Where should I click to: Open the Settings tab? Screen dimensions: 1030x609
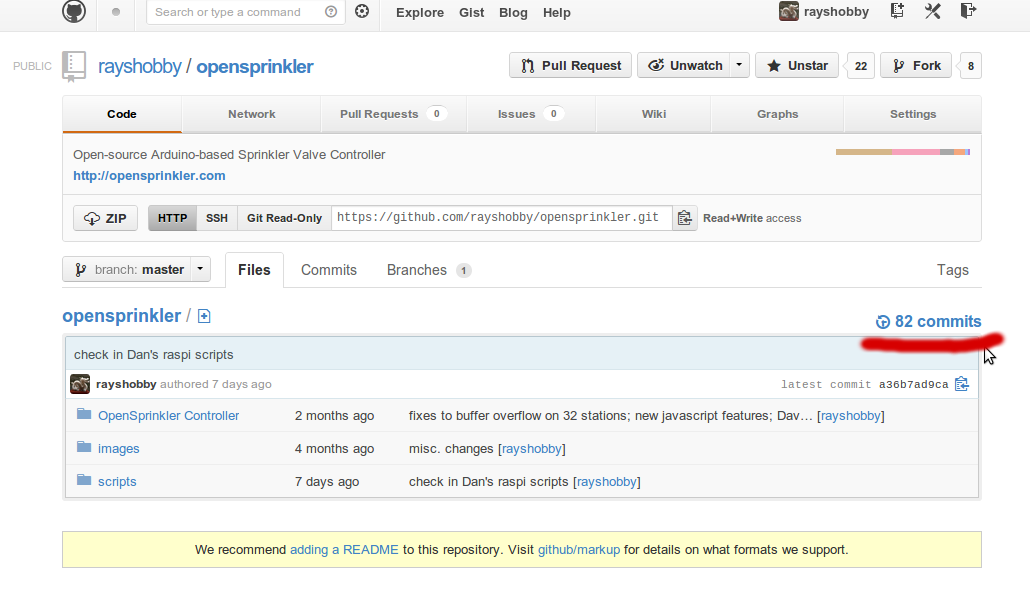[x=912, y=114]
